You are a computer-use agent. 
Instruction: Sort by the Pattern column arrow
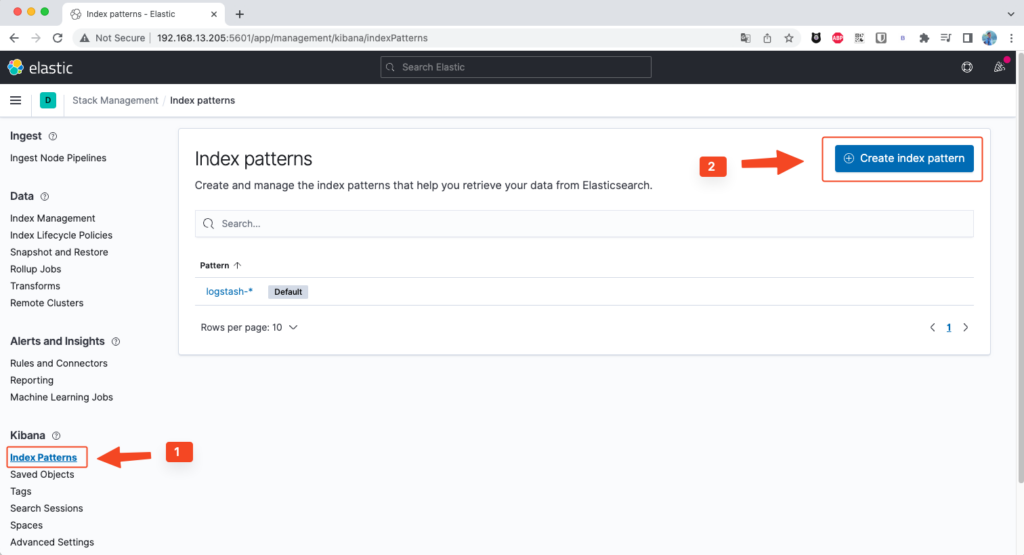(237, 265)
